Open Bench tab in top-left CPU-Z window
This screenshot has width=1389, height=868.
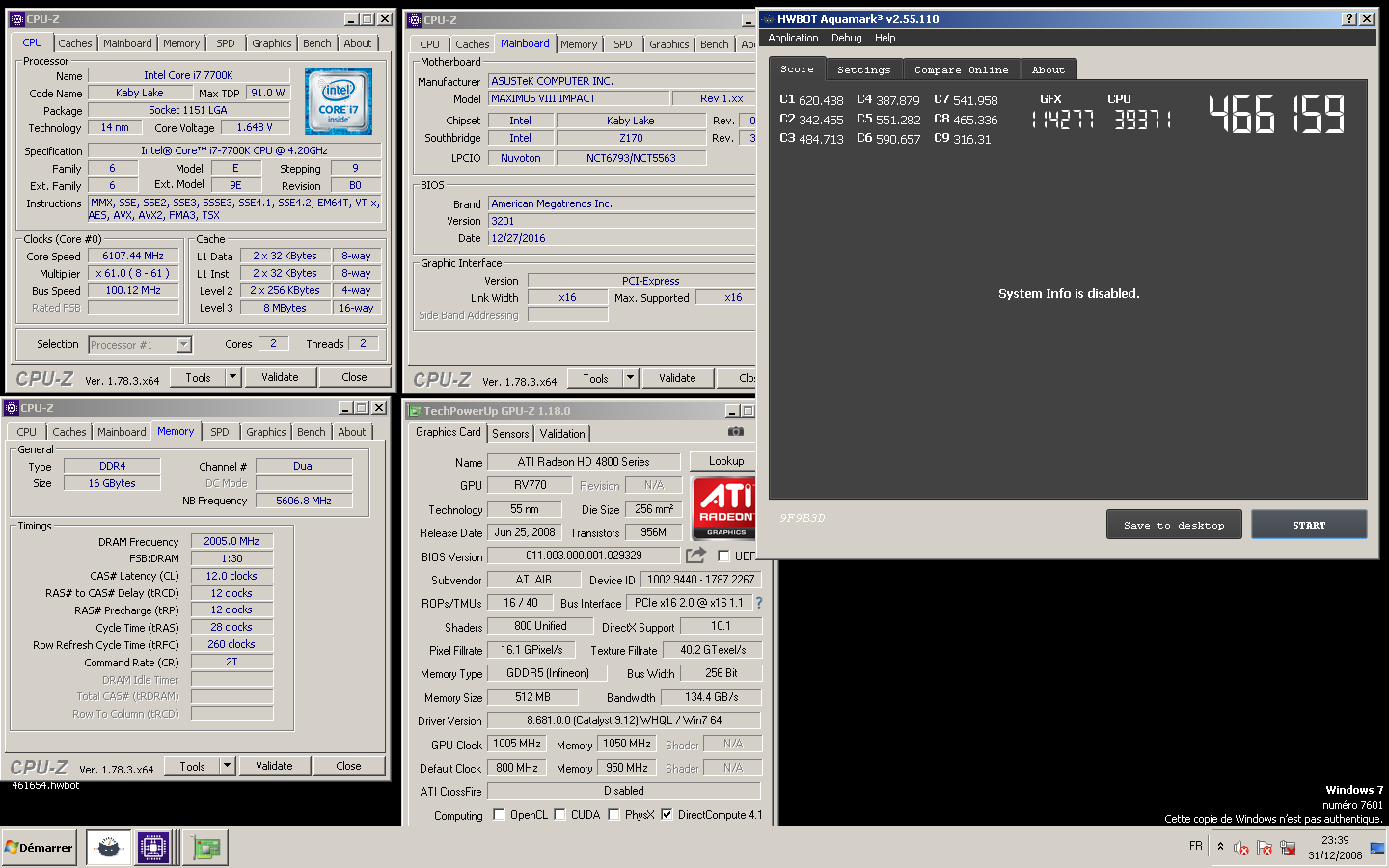317,43
